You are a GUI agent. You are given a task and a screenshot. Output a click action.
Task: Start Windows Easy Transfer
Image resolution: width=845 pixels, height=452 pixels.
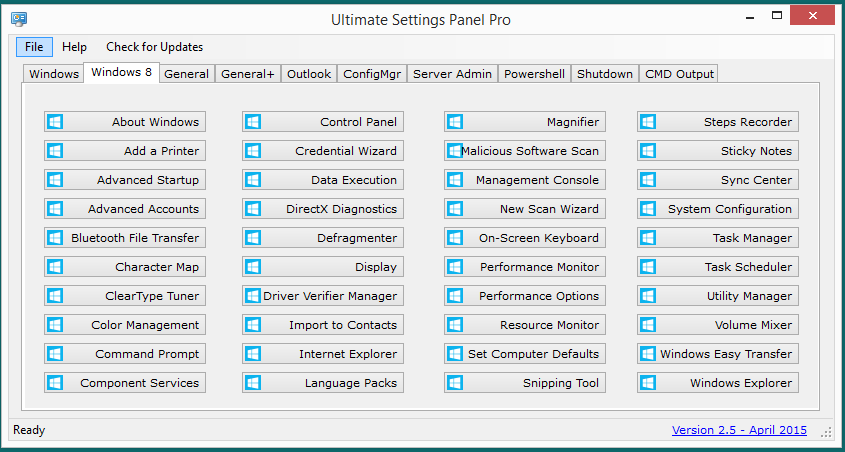718,354
